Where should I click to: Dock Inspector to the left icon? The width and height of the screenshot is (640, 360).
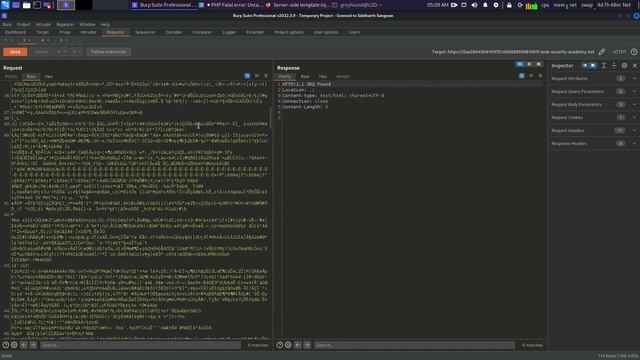(584, 66)
